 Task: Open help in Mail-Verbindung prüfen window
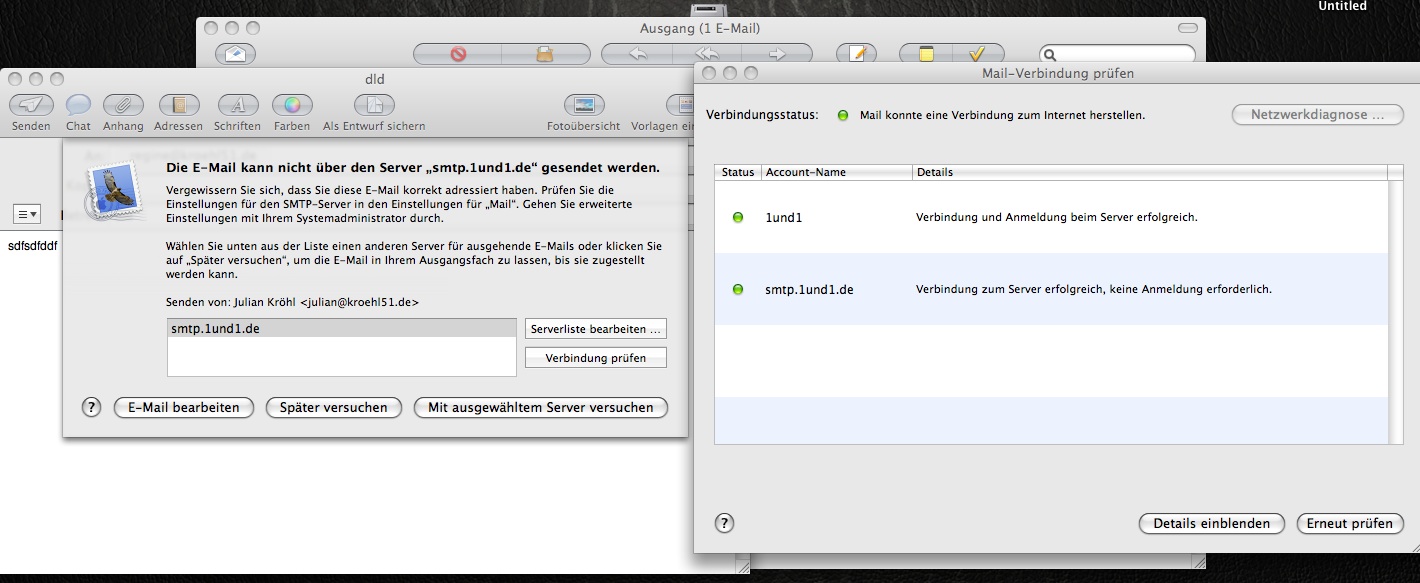point(725,523)
